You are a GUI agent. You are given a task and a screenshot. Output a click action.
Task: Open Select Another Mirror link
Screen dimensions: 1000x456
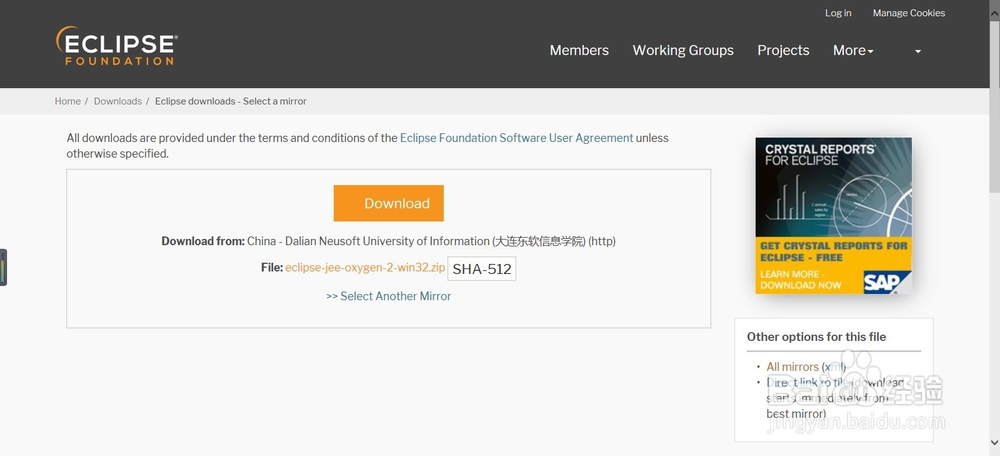[x=388, y=296]
